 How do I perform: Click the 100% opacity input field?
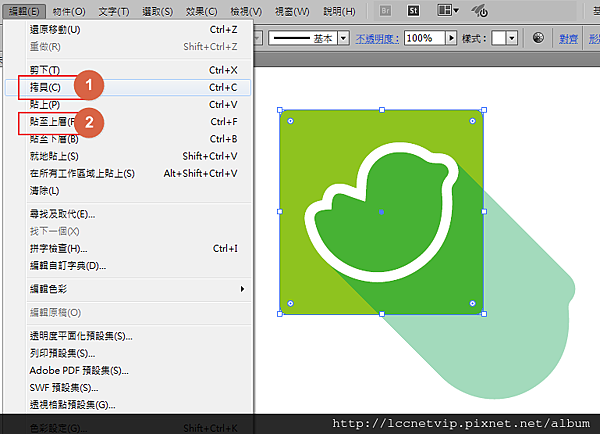[425, 38]
